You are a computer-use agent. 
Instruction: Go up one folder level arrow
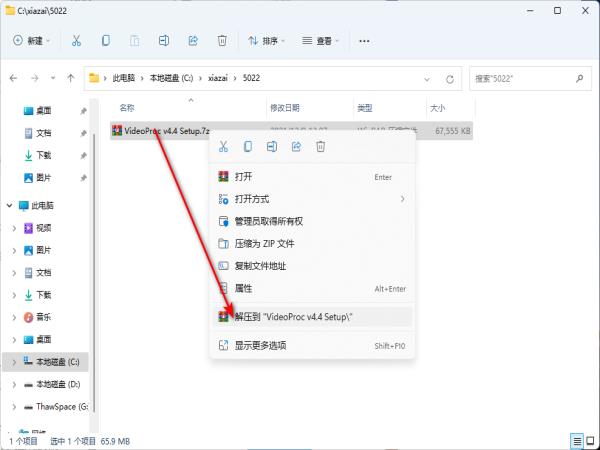click(70, 78)
